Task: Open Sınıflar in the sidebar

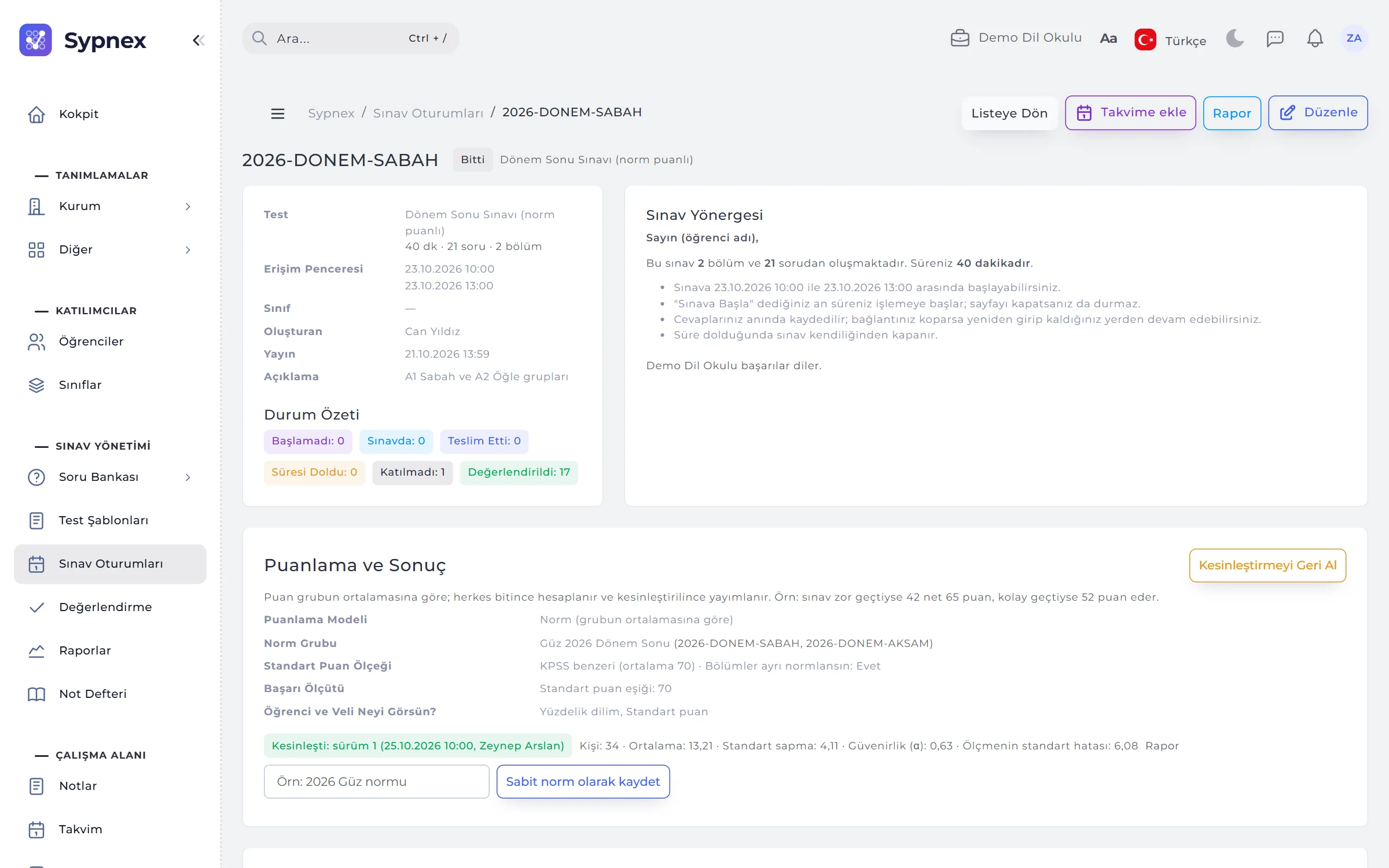Action: 110,385
